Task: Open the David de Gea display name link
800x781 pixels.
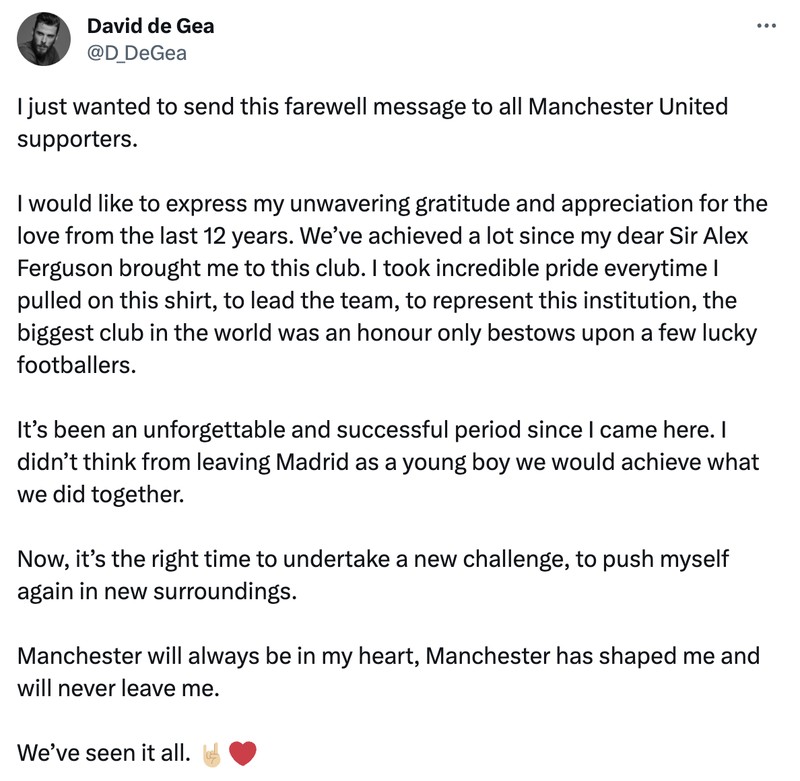Action: tap(150, 26)
